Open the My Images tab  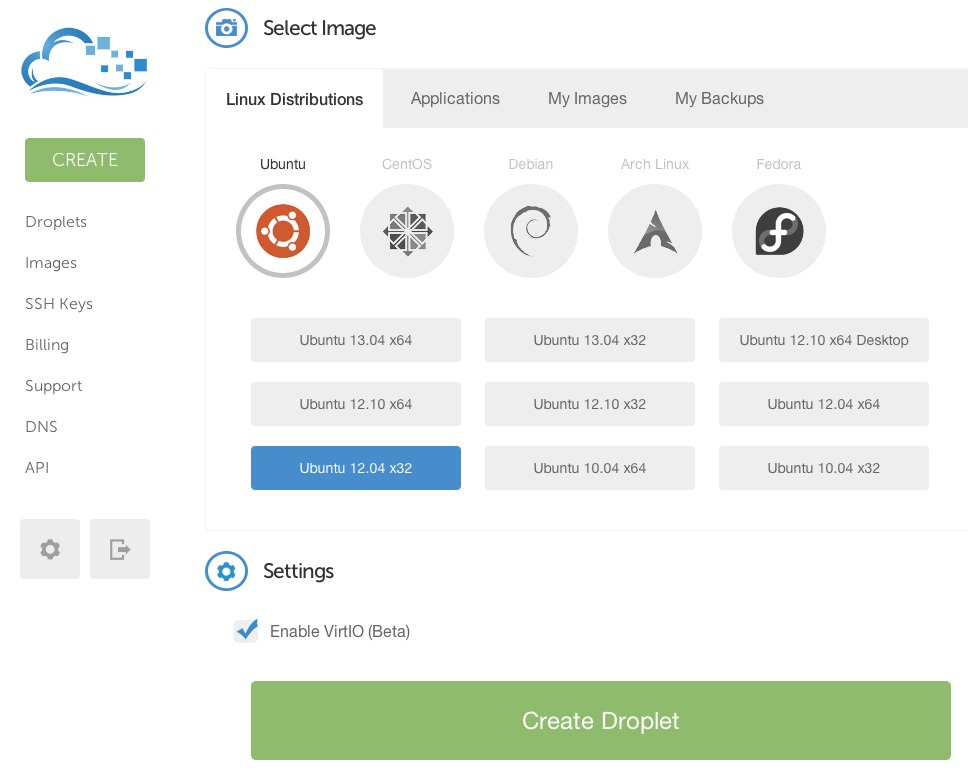pyautogui.click(x=587, y=98)
